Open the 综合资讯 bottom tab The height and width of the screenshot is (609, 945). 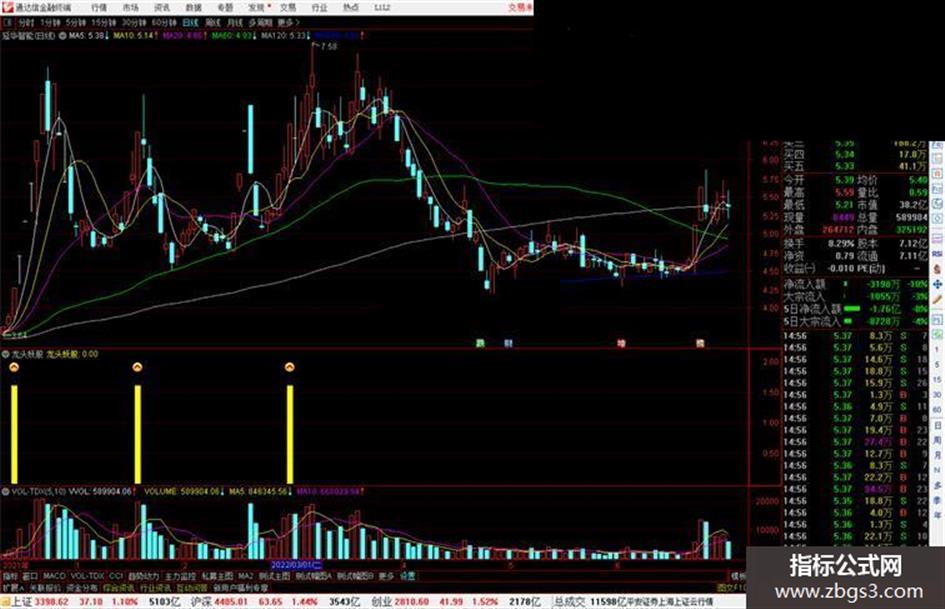pyautogui.click(x=119, y=587)
